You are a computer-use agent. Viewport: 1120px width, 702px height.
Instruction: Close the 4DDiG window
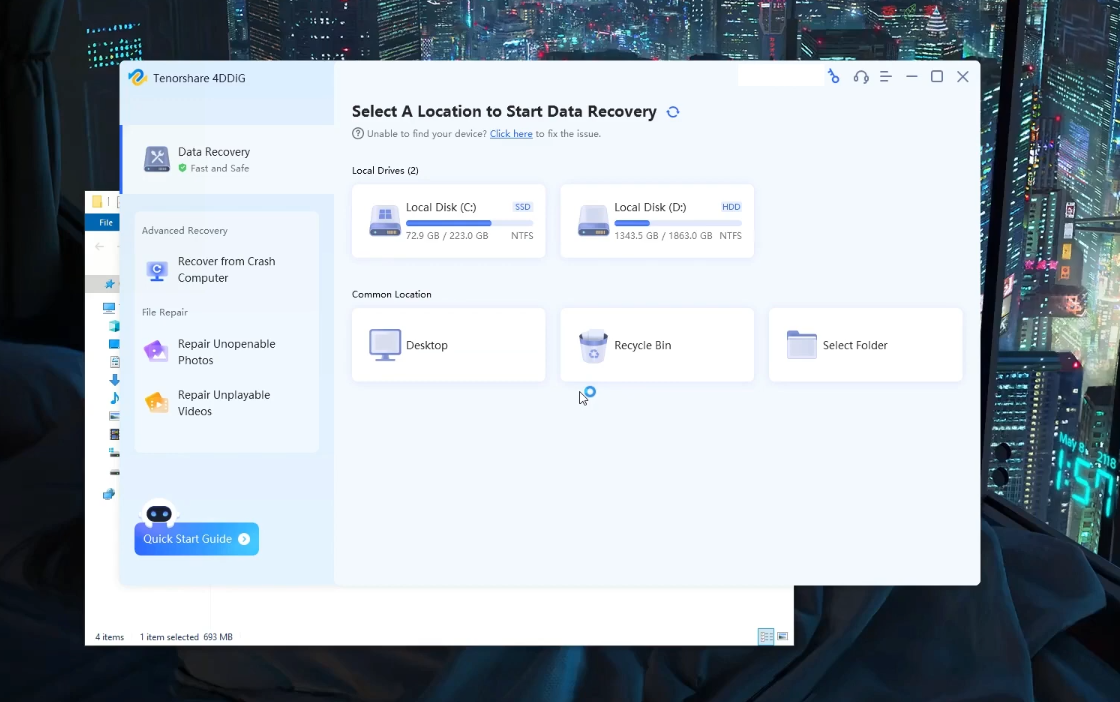(963, 76)
